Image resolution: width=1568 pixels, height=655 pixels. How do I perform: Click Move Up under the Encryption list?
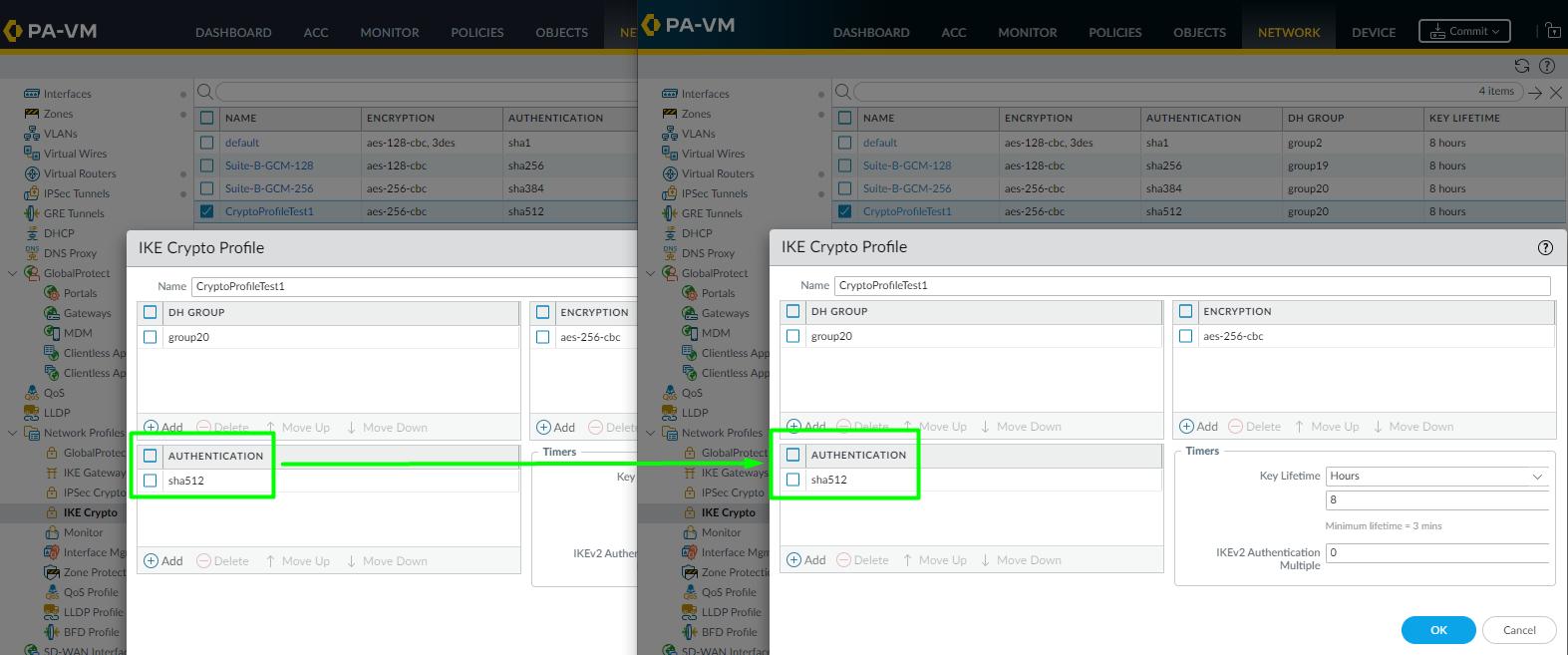tap(1327, 427)
